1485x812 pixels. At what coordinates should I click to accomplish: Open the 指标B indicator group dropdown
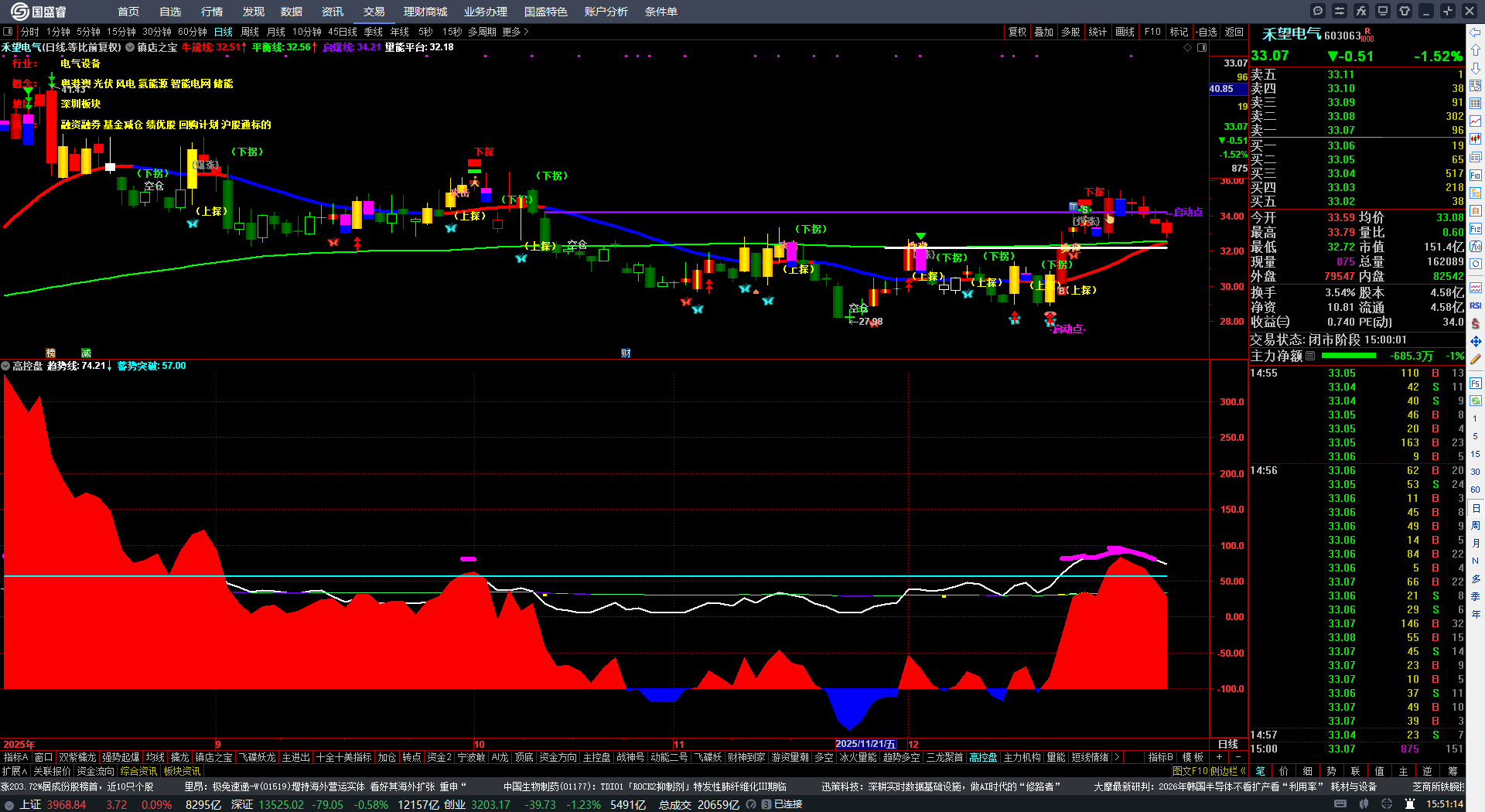[1161, 758]
